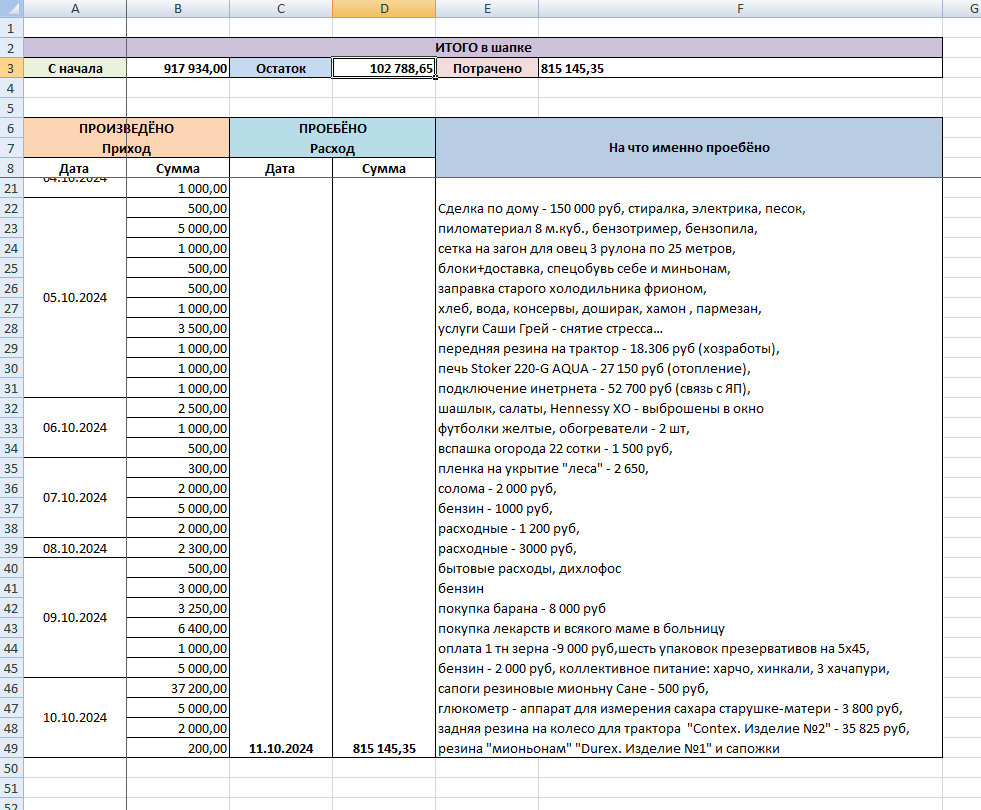
Task: Select column B header
Action: point(178,9)
